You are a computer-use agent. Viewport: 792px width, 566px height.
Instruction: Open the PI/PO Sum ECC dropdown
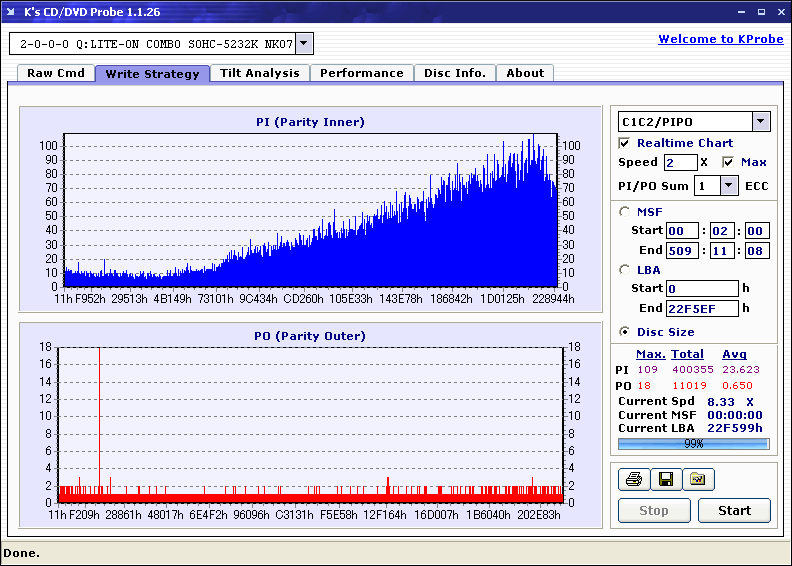pos(728,185)
